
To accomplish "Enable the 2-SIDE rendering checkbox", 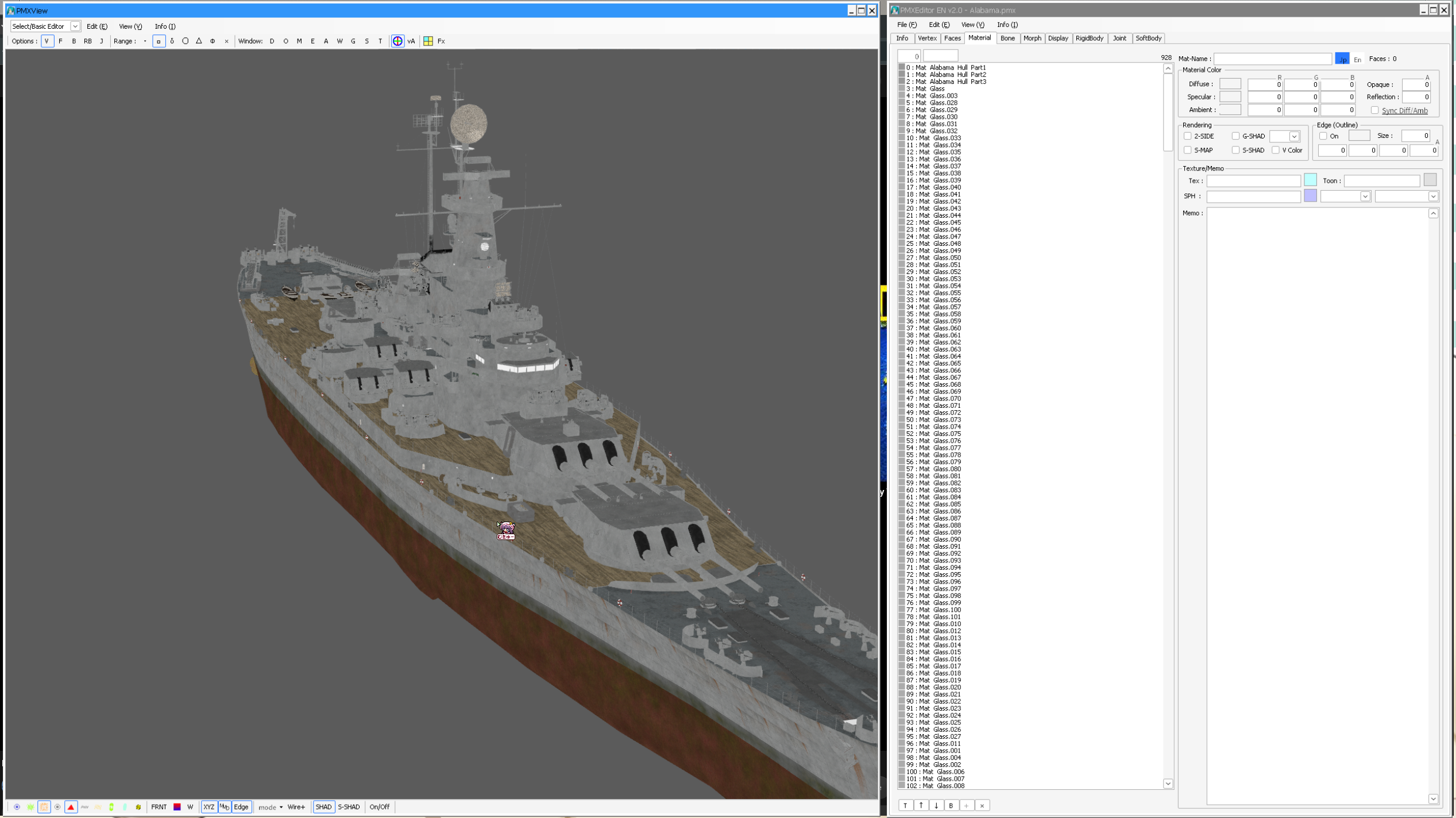I will click(1187, 136).
